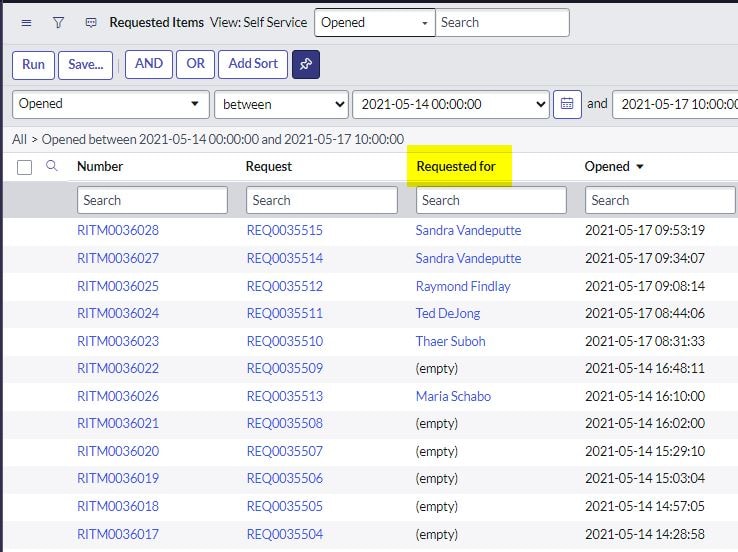Image resolution: width=738 pixels, height=552 pixels.
Task: Click the Add Sort button
Action: 253,64
